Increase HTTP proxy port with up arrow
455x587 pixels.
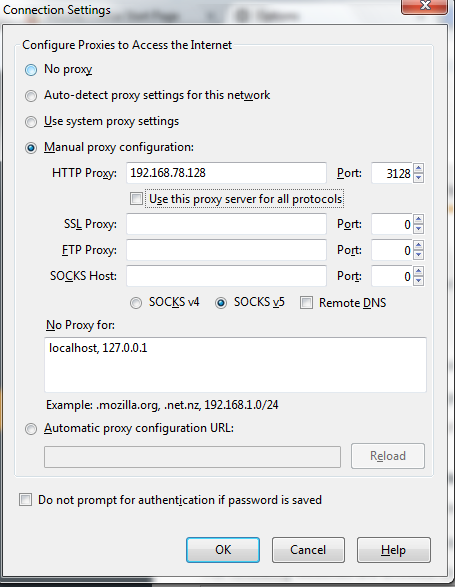point(419,168)
